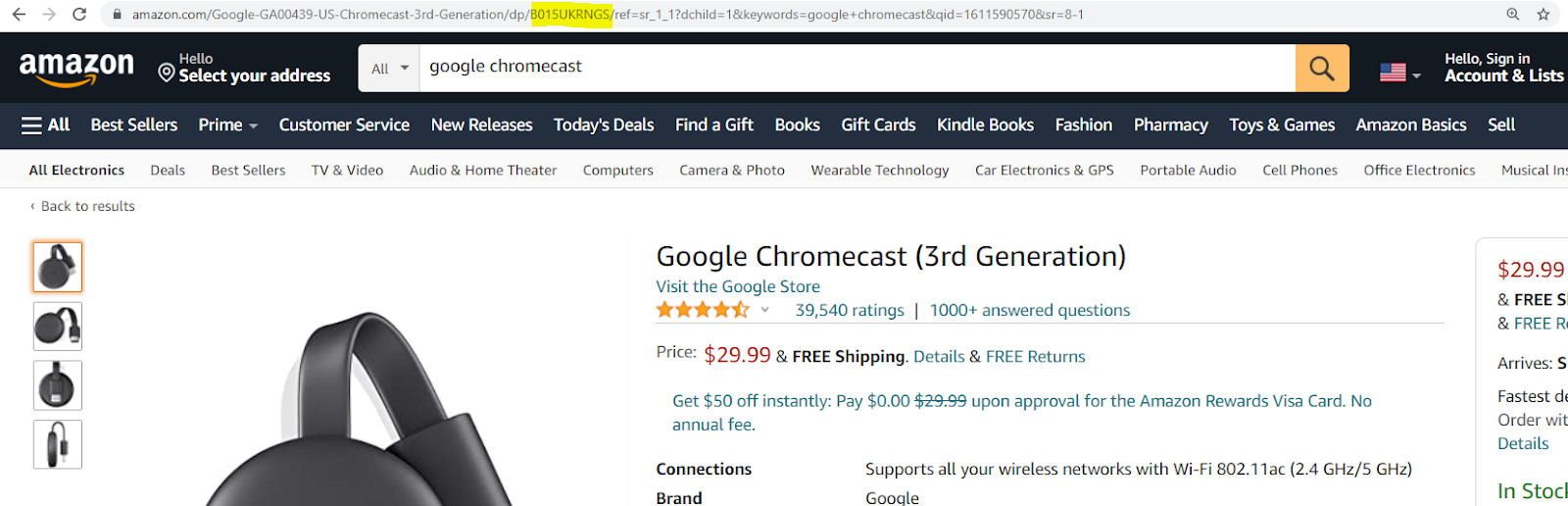Click Back to results link
Viewport: 1568px width, 506px height.
coord(86,207)
